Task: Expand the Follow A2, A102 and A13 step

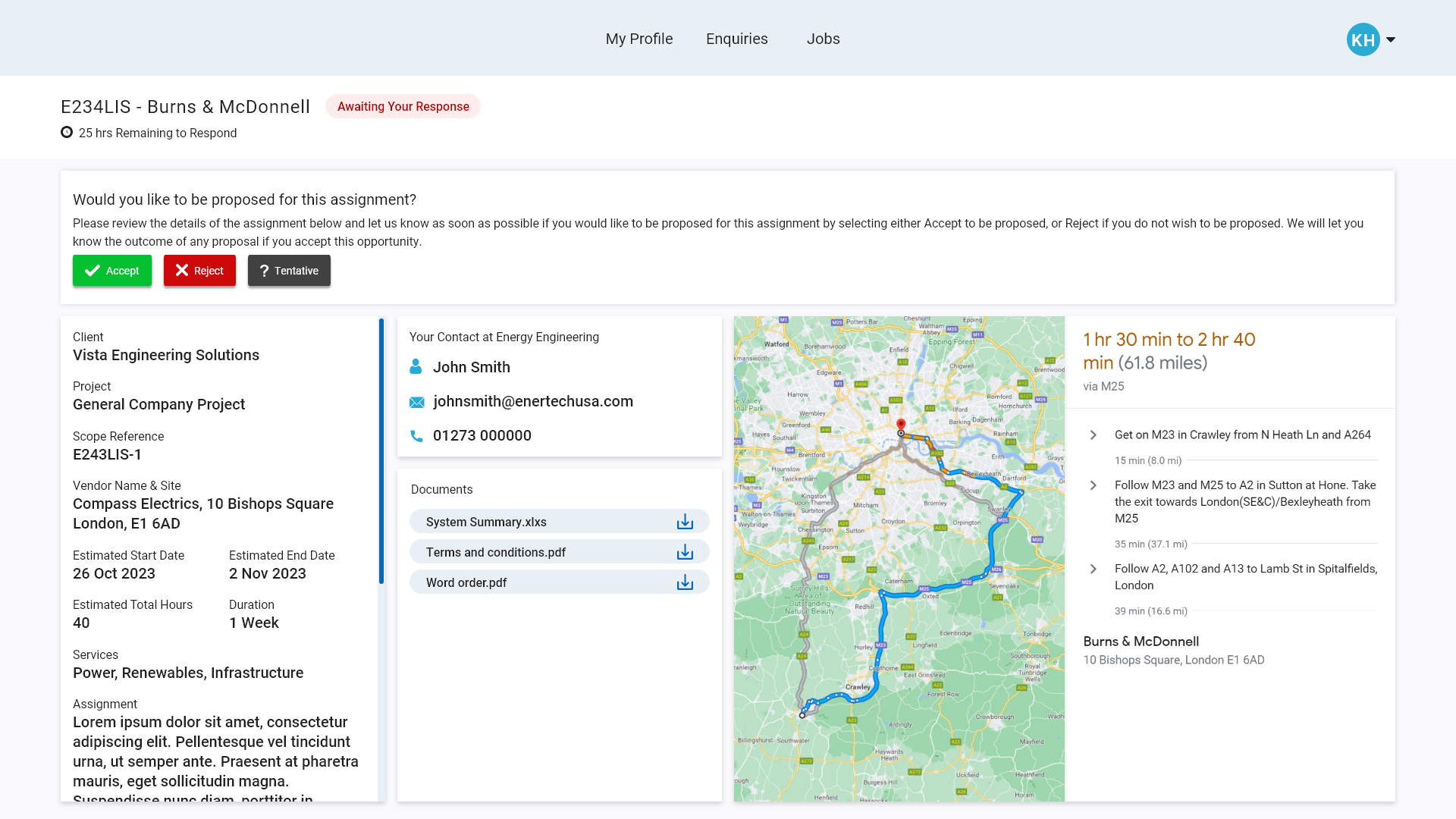Action: [1093, 569]
